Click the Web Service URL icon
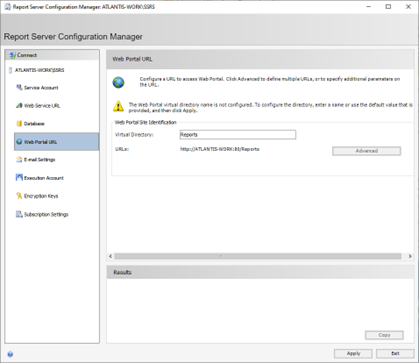This screenshot has width=419, height=363. click(x=19, y=105)
